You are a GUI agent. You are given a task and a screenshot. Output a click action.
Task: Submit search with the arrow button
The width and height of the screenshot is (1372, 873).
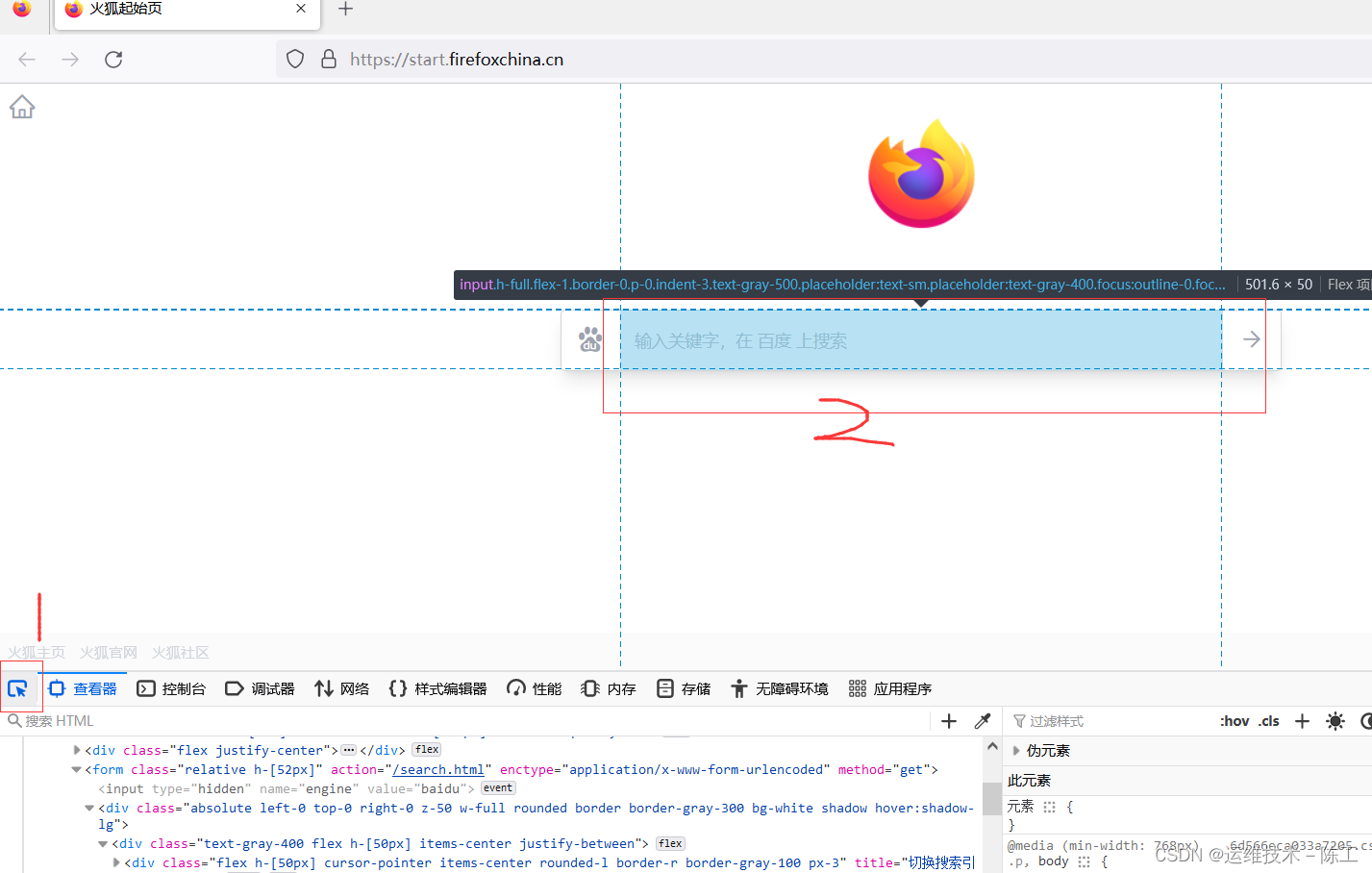pos(1251,339)
